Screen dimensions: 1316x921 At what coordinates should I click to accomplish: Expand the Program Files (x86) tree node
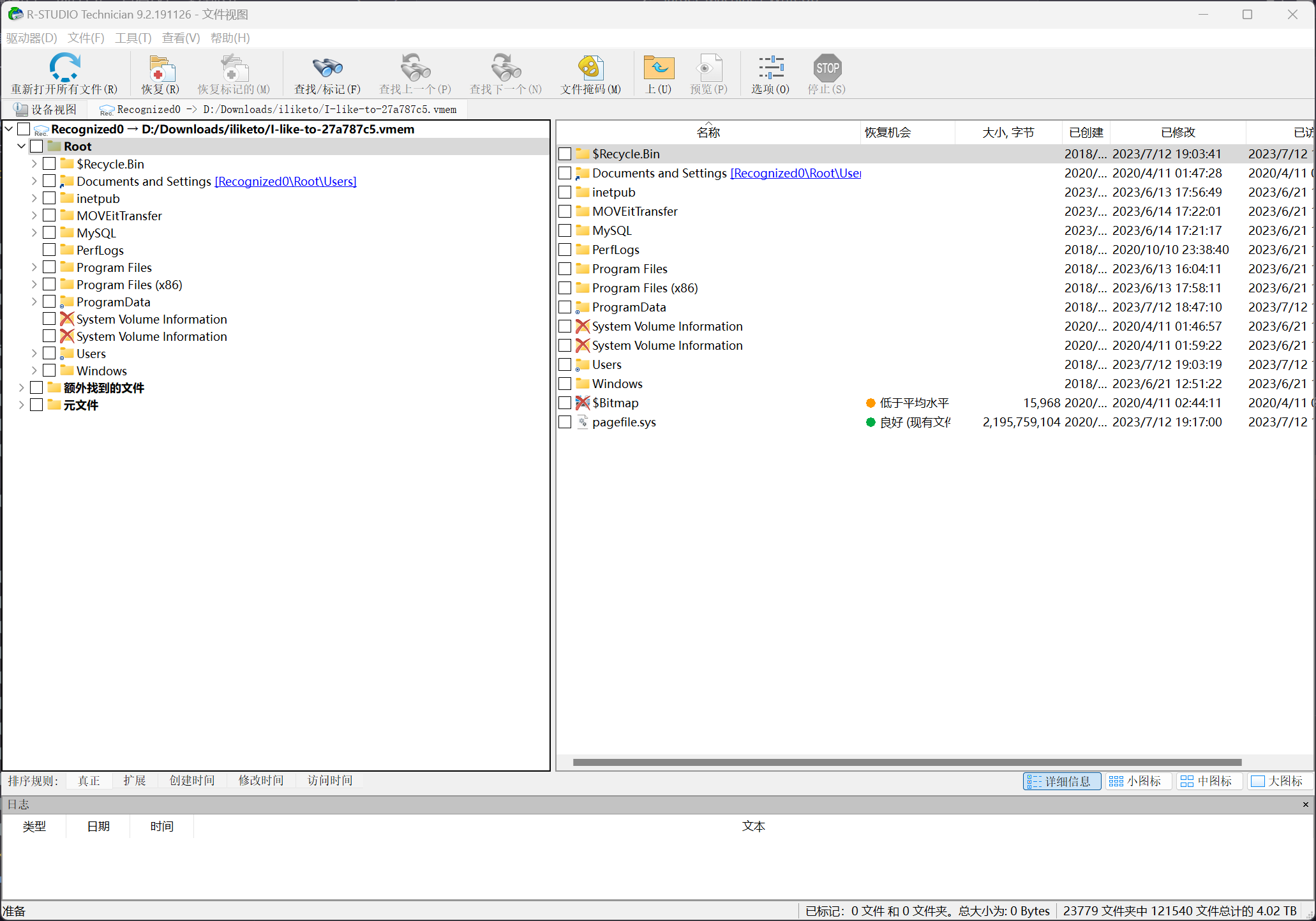click(34, 284)
